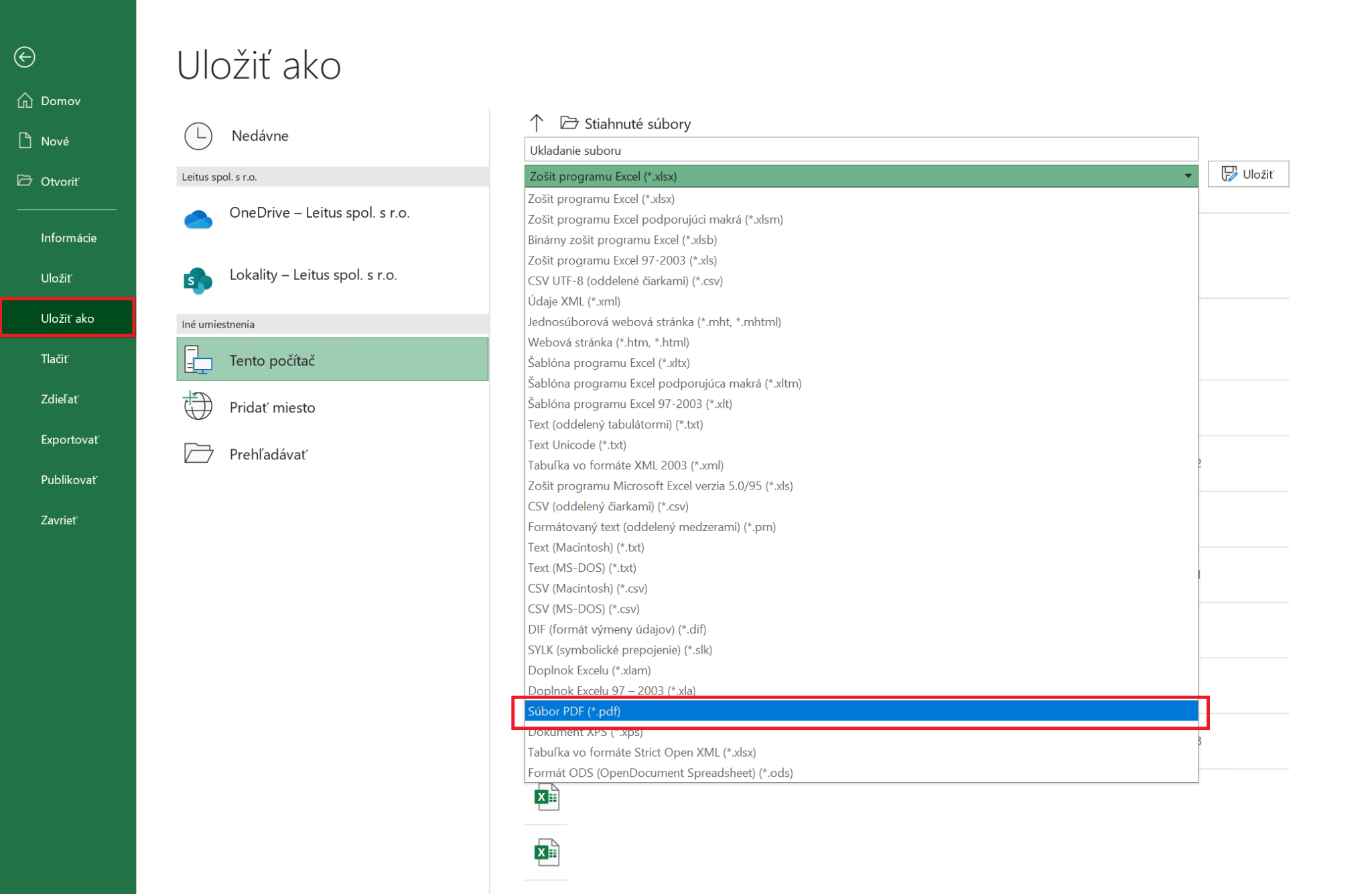This screenshot has width=1372, height=894.
Task: Open Exportovať in the sidebar
Action: coord(70,439)
